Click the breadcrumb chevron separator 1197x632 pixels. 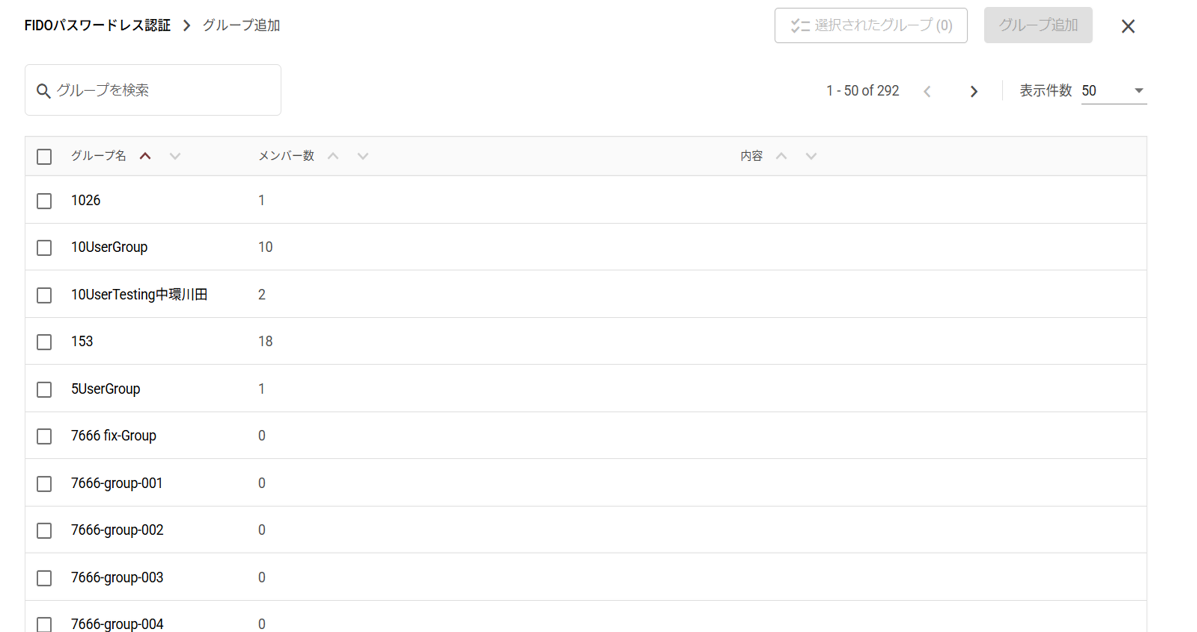click(x=186, y=26)
